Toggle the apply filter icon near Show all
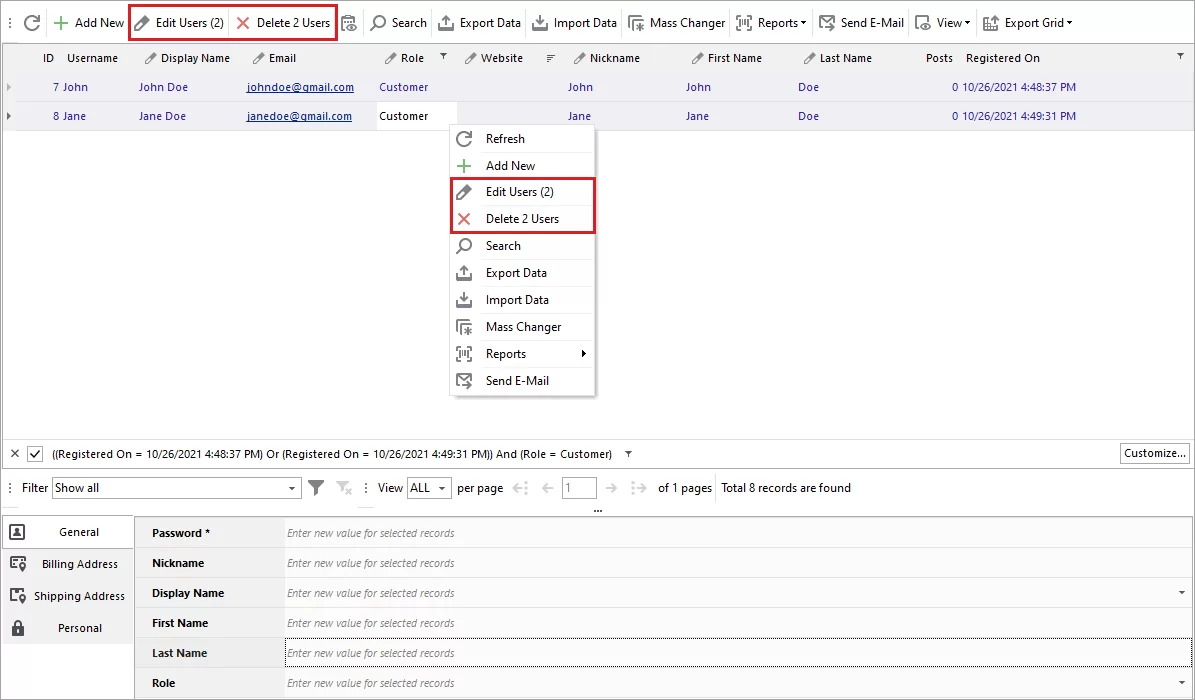 (317, 488)
